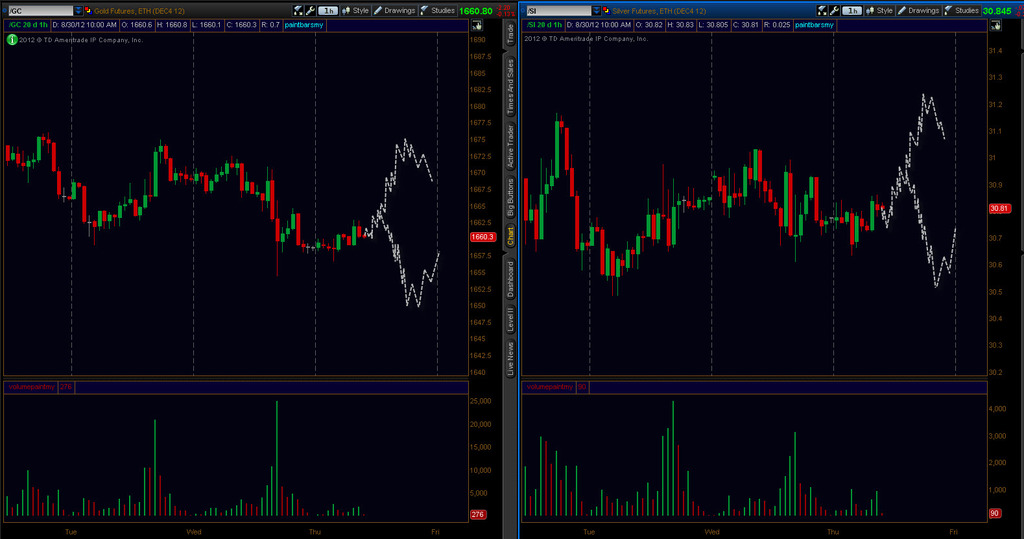Select the Chart sidebar tab
The image size is (1024, 539).
click(x=510, y=237)
